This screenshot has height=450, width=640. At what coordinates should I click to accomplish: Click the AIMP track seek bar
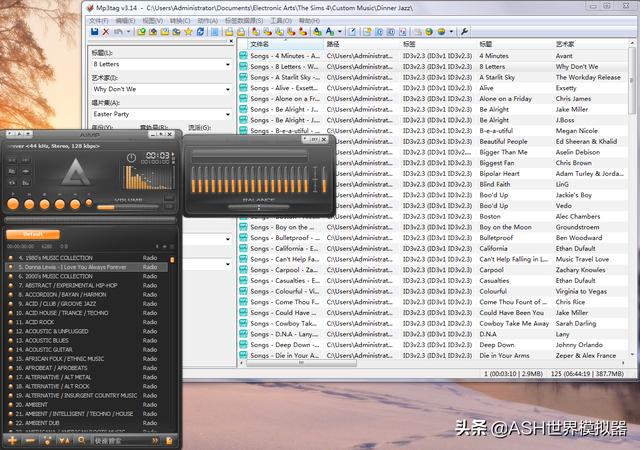90,220
